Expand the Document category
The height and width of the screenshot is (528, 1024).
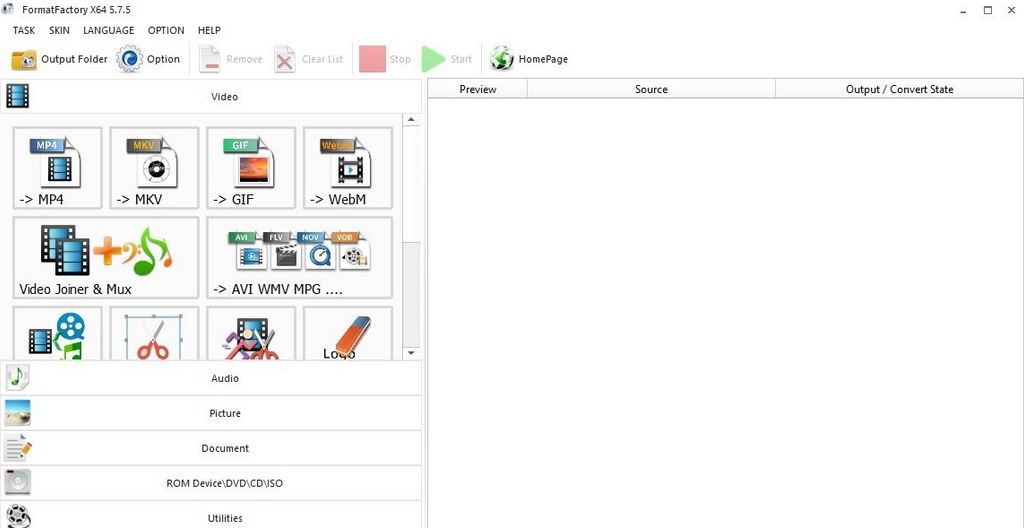(211, 448)
